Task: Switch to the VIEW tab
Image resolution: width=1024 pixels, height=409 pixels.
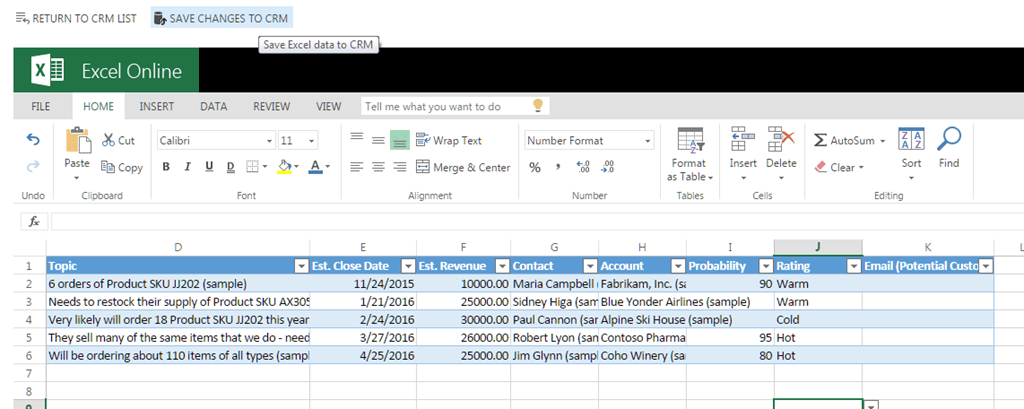Action: pos(328,106)
